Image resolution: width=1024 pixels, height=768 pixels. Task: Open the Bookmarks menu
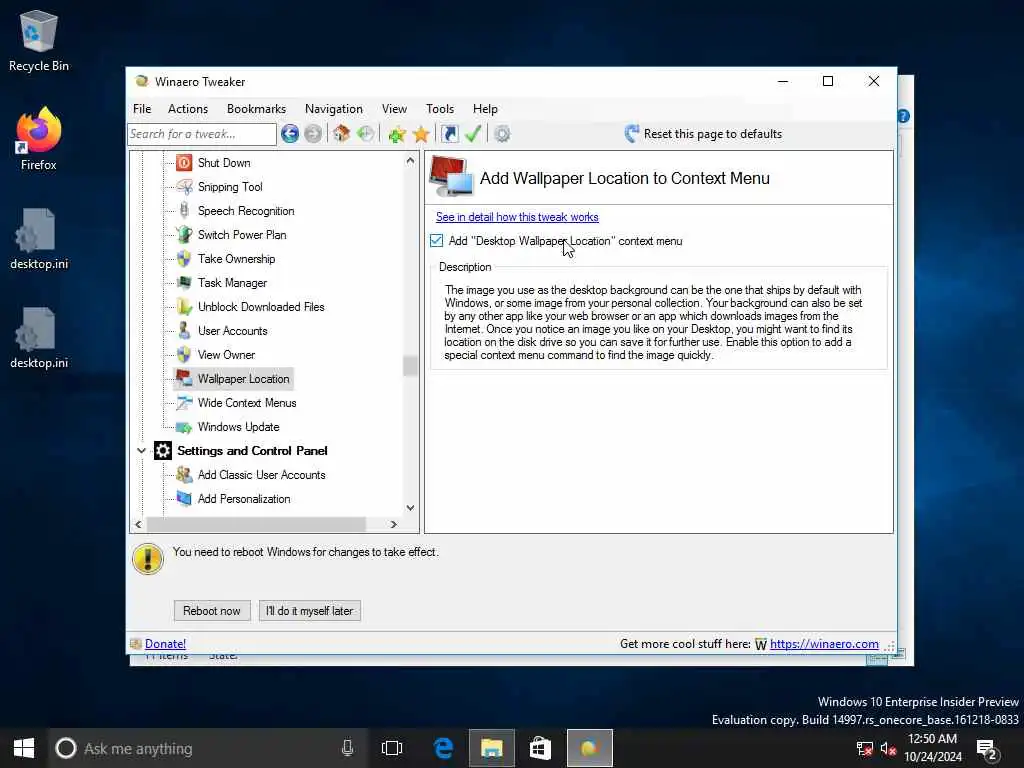click(x=256, y=109)
